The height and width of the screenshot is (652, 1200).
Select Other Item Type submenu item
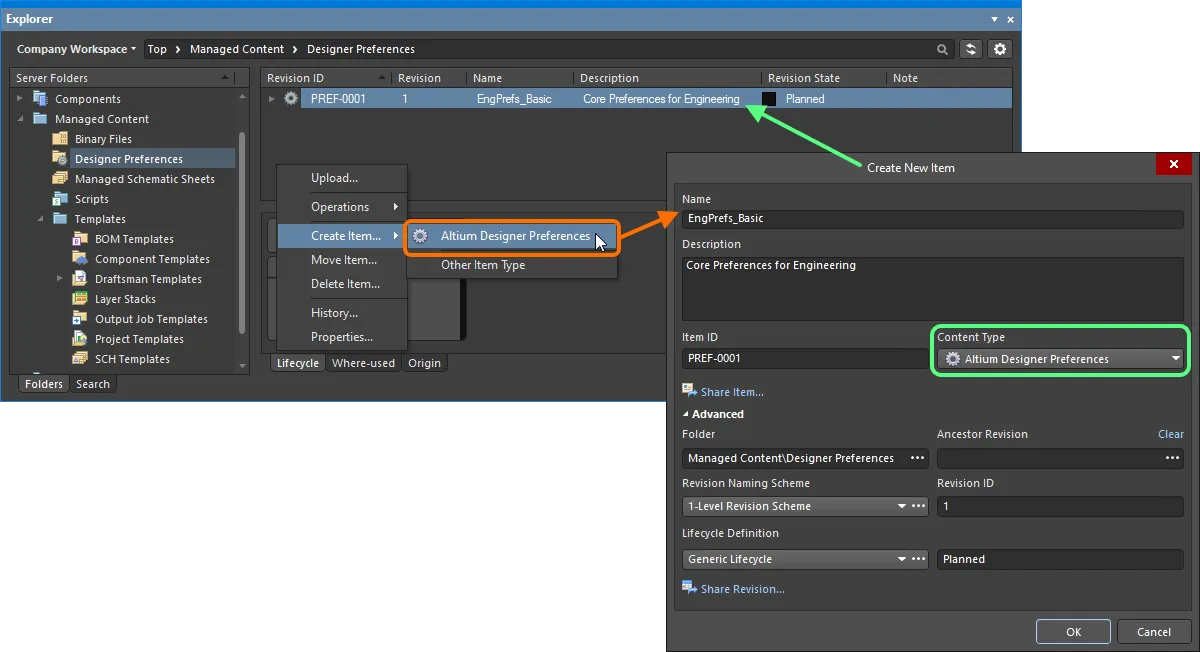tap(512, 265)
